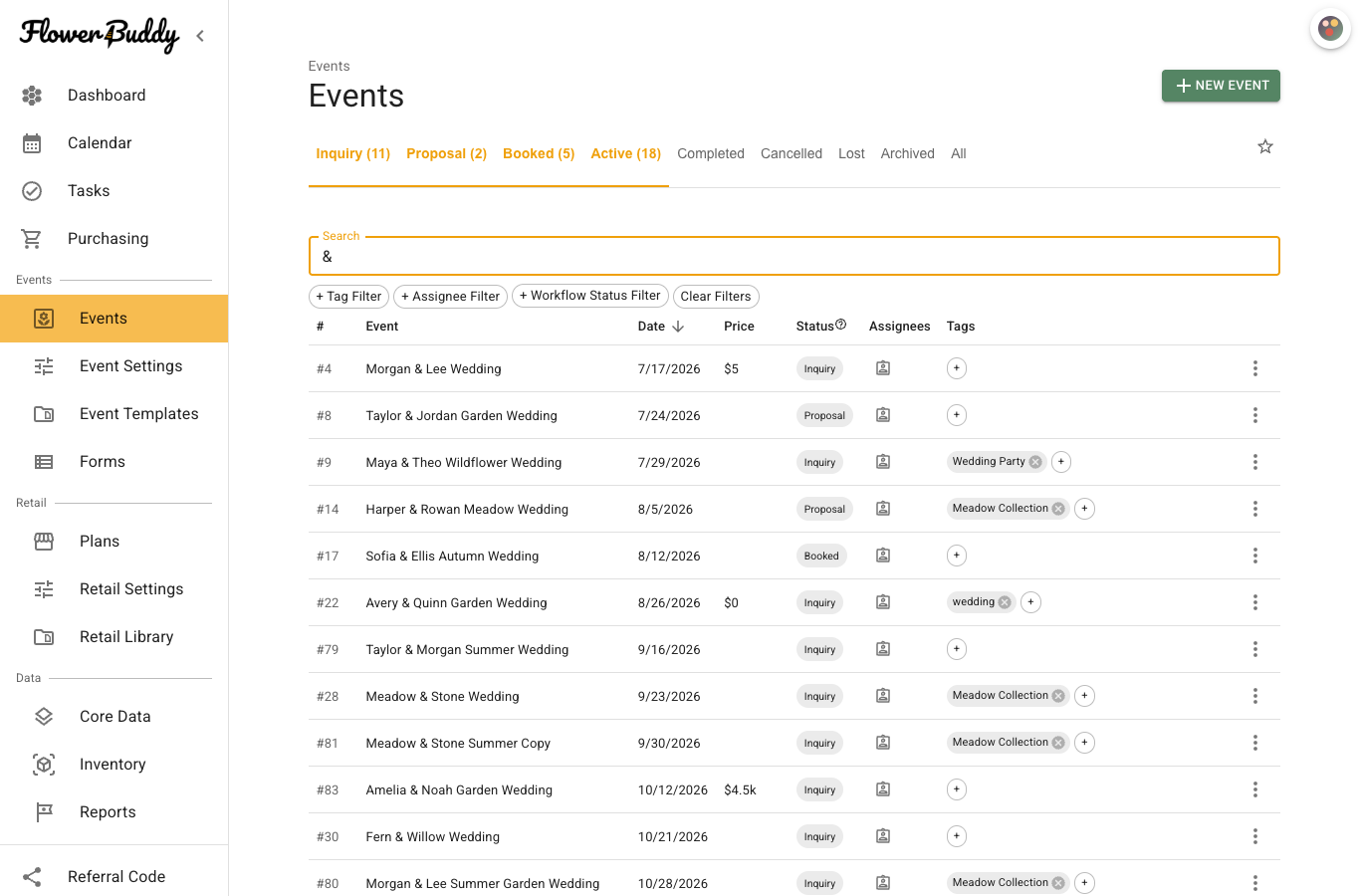Open the Taylor & Morgan Summer Wedding event

[x=467, y=650]
